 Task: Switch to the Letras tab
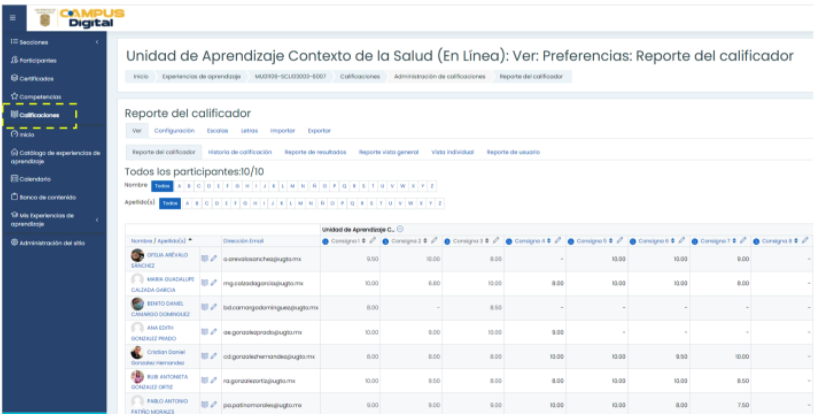pyautogui.click(x=249, y=131)
